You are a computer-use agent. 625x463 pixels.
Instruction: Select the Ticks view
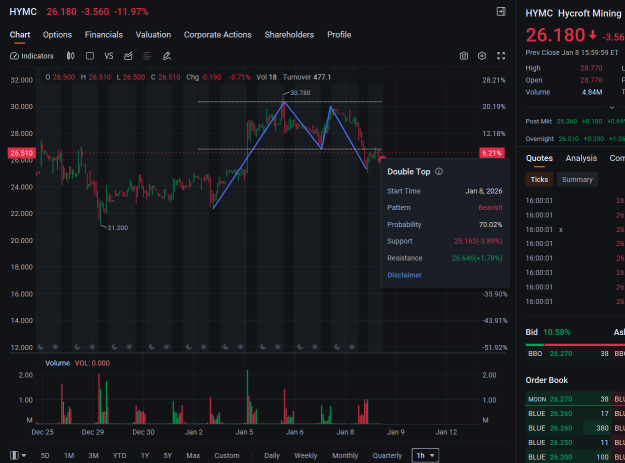[539, 179]
